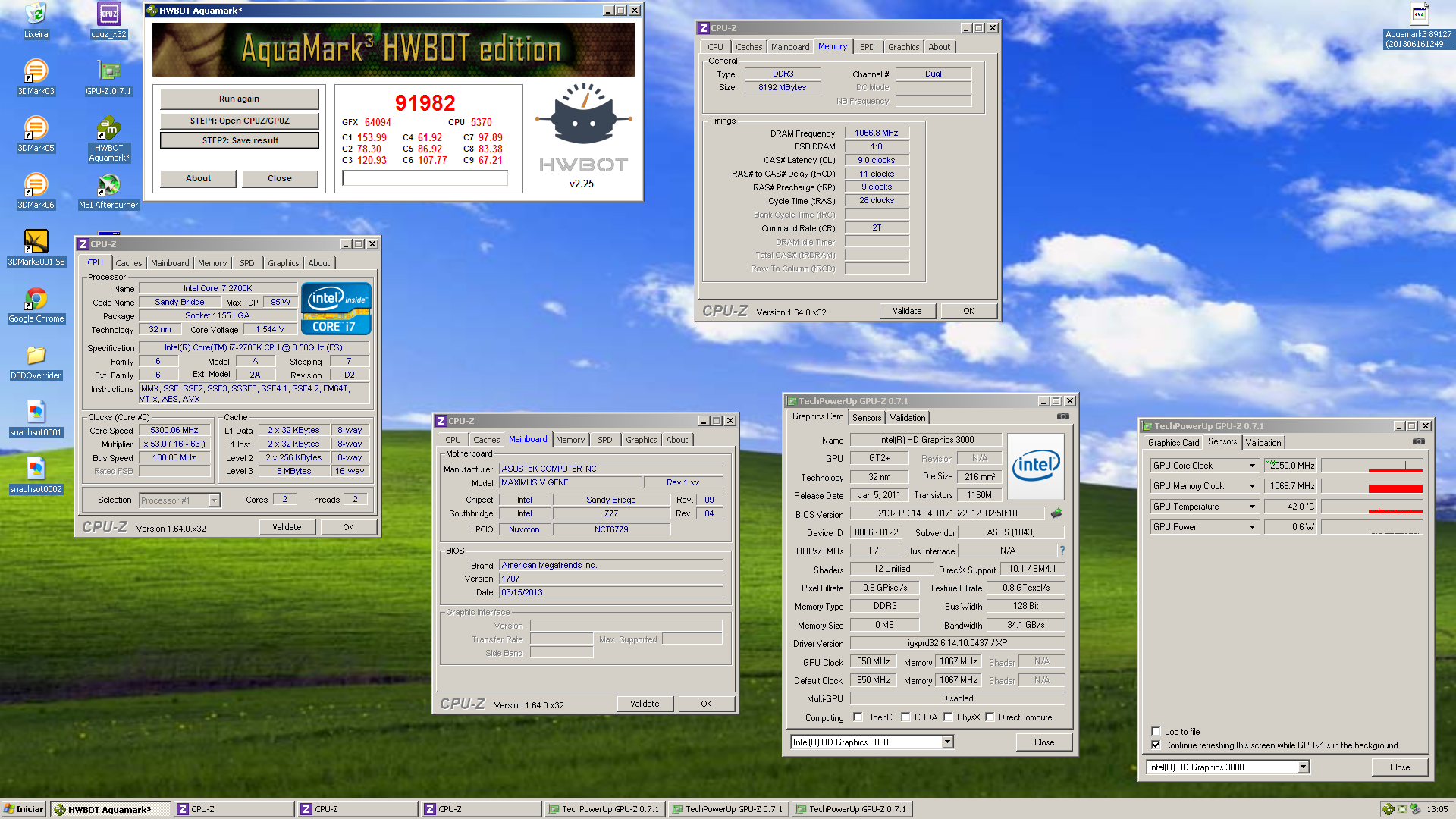Viewport: 1456px width, 819px height.
Task: Toggle the PhysX checkbox in GPU-Z
Action: pyautogui.click(x=948, y=717)
